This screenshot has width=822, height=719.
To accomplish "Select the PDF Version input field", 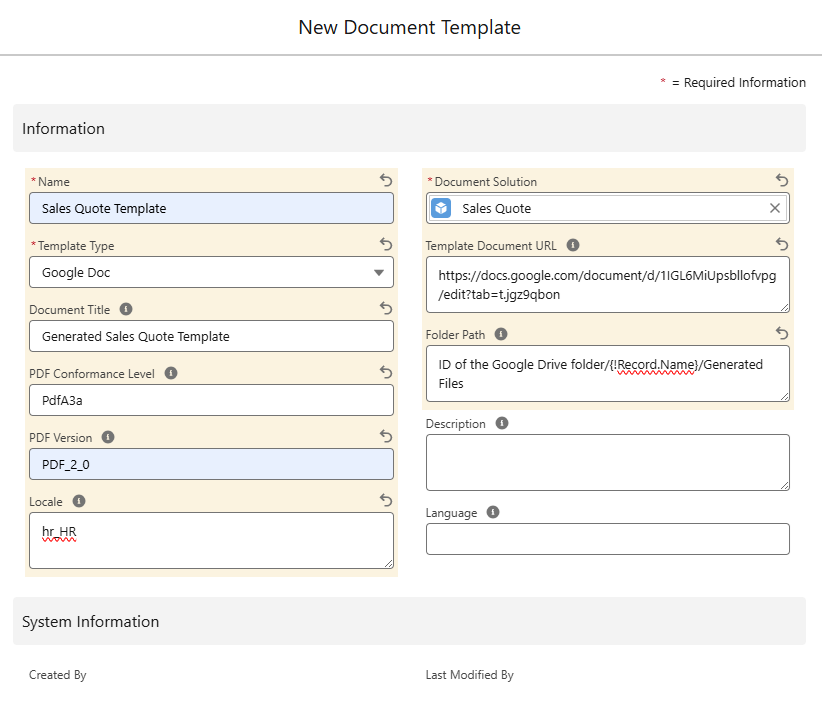I will (x=211, y=464).
